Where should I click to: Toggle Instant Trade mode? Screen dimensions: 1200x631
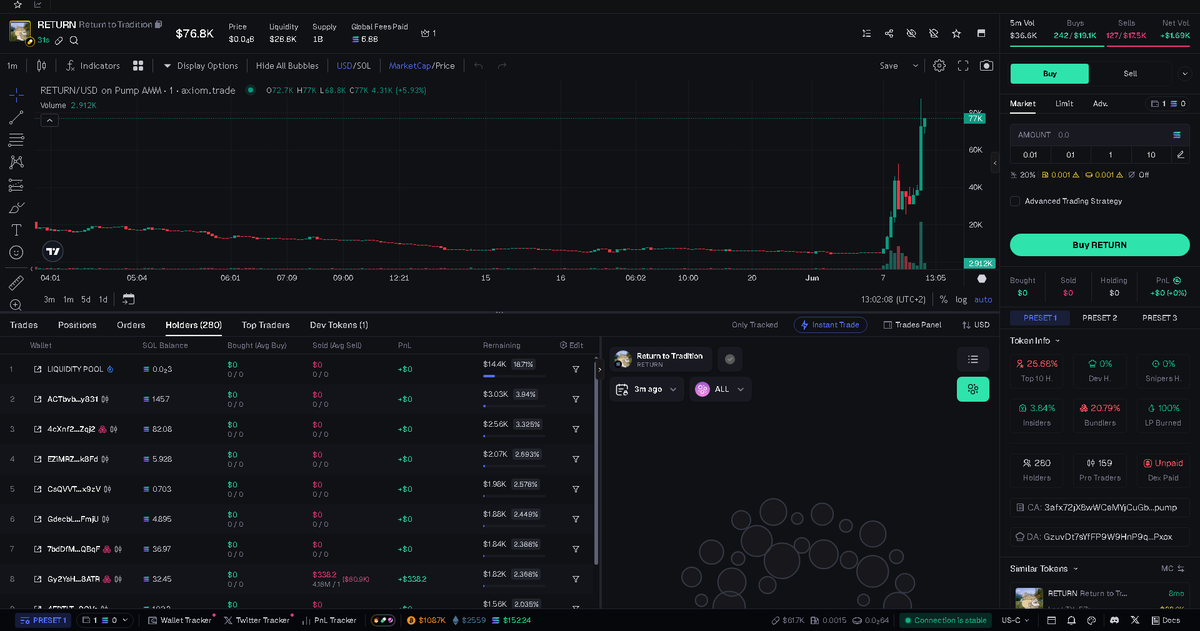830,325
